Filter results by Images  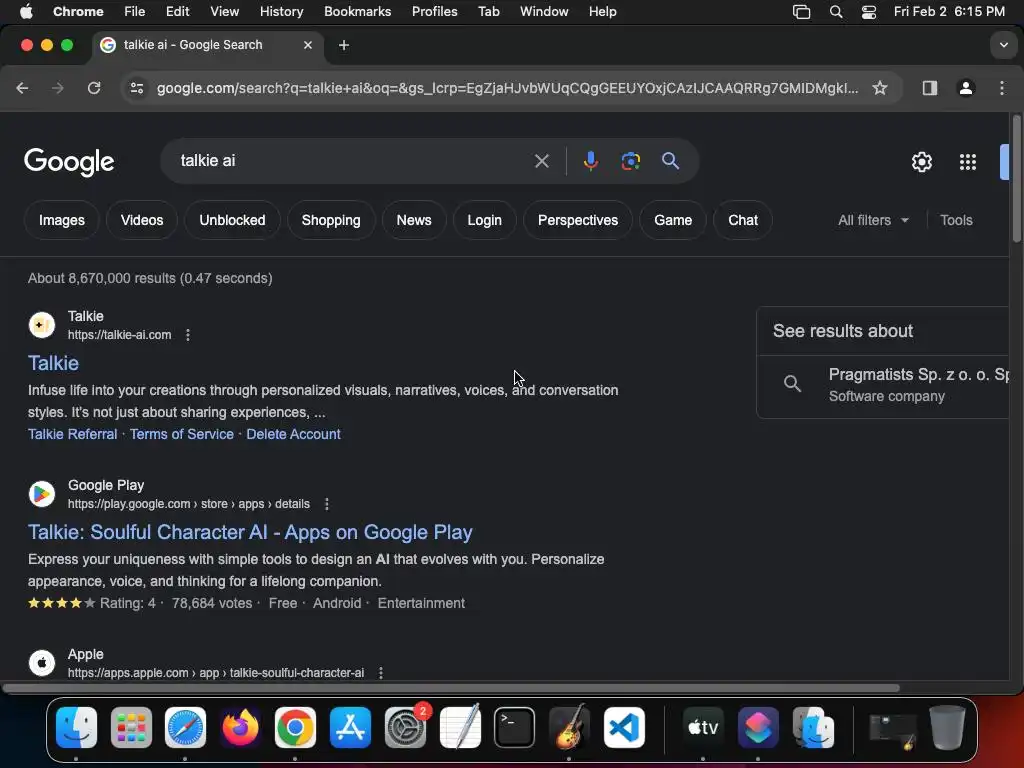click(61, 220)
